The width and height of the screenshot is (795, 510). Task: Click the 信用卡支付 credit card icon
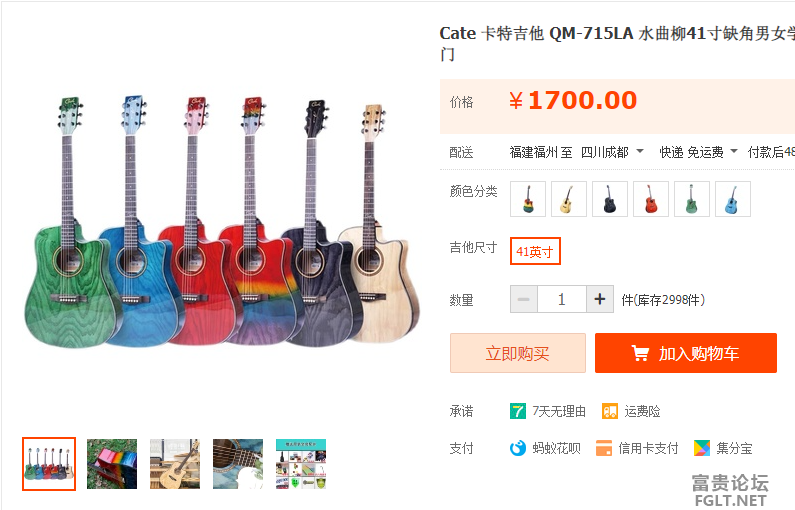[x=604, y=448]
